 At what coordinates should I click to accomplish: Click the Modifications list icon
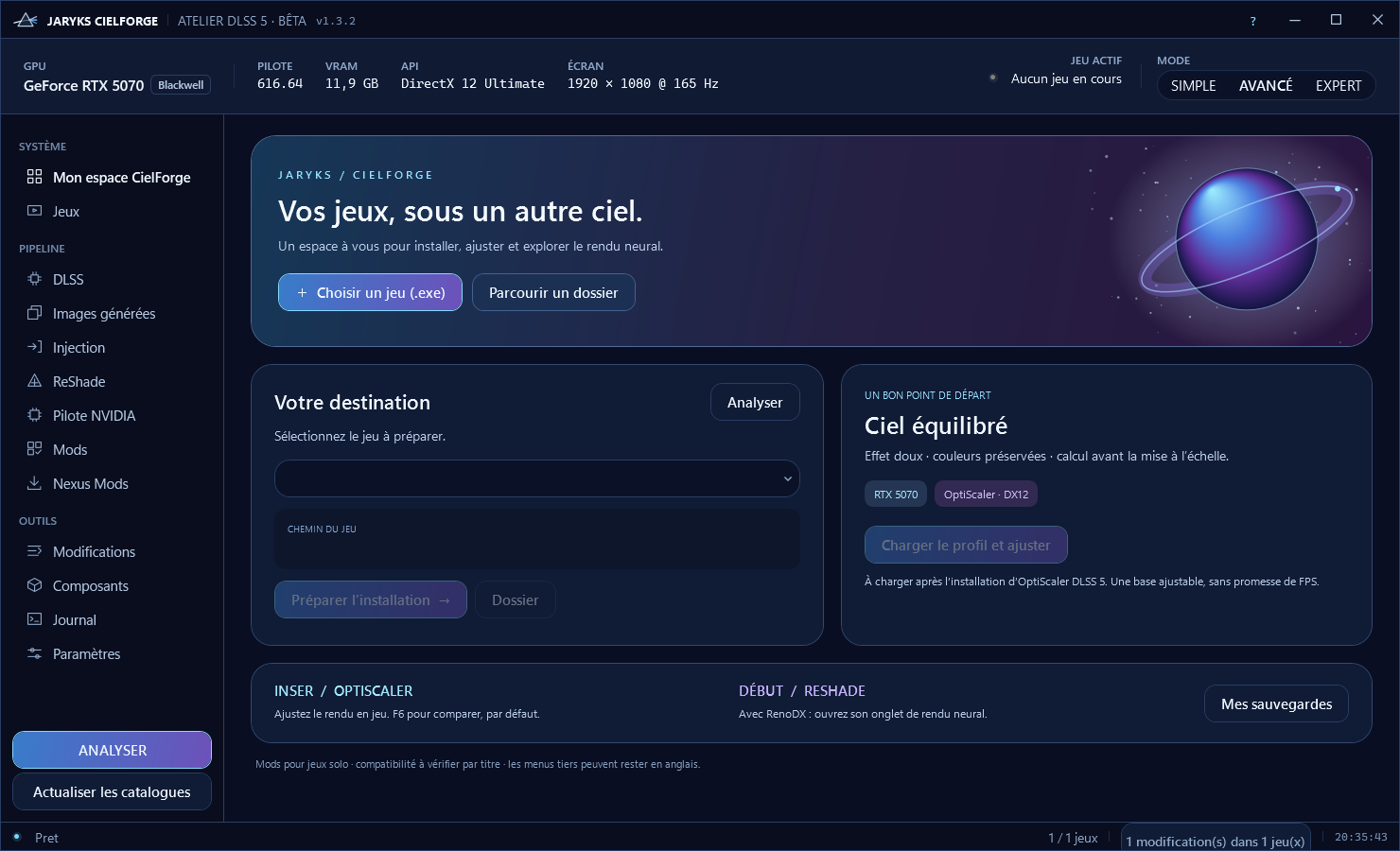(x=35, y=551)
